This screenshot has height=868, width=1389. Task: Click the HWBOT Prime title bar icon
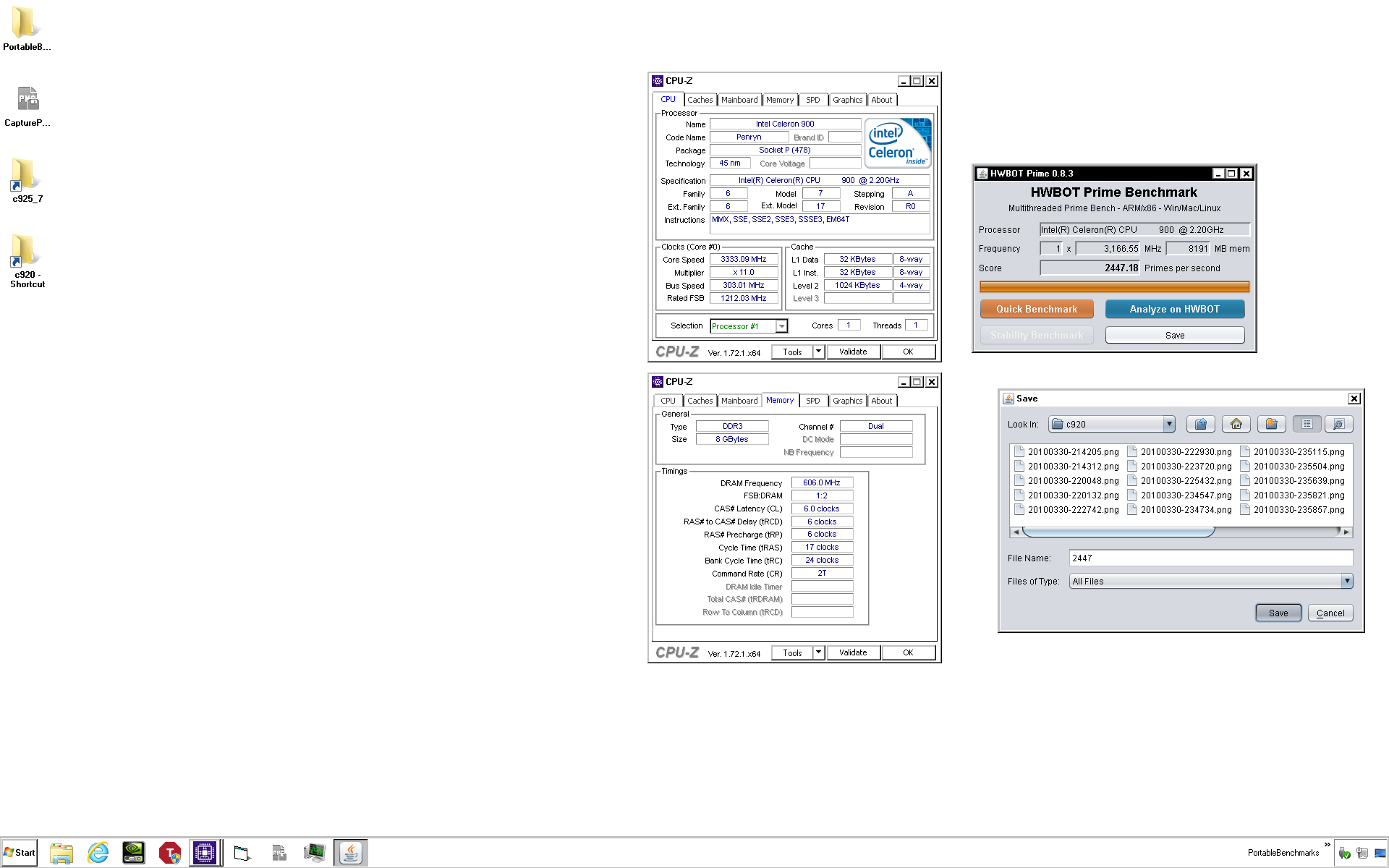click(x=982, y=174)
